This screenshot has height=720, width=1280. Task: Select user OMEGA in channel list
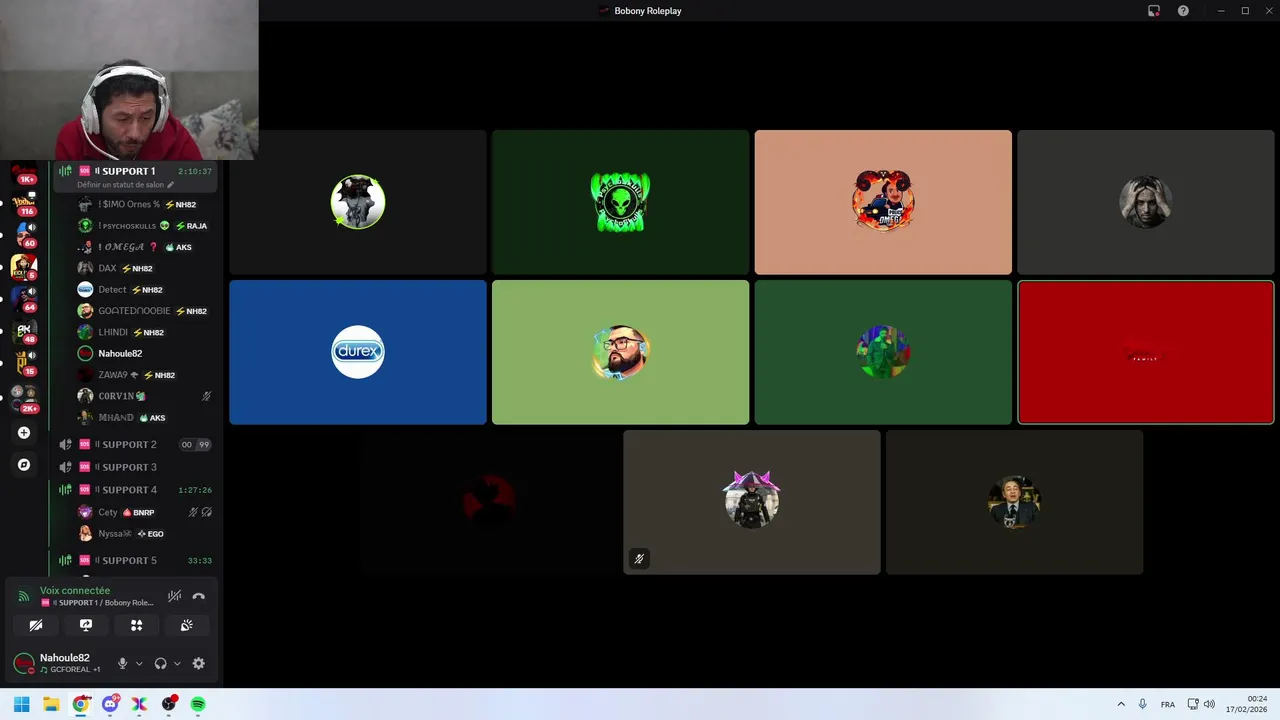click(145, 247)
